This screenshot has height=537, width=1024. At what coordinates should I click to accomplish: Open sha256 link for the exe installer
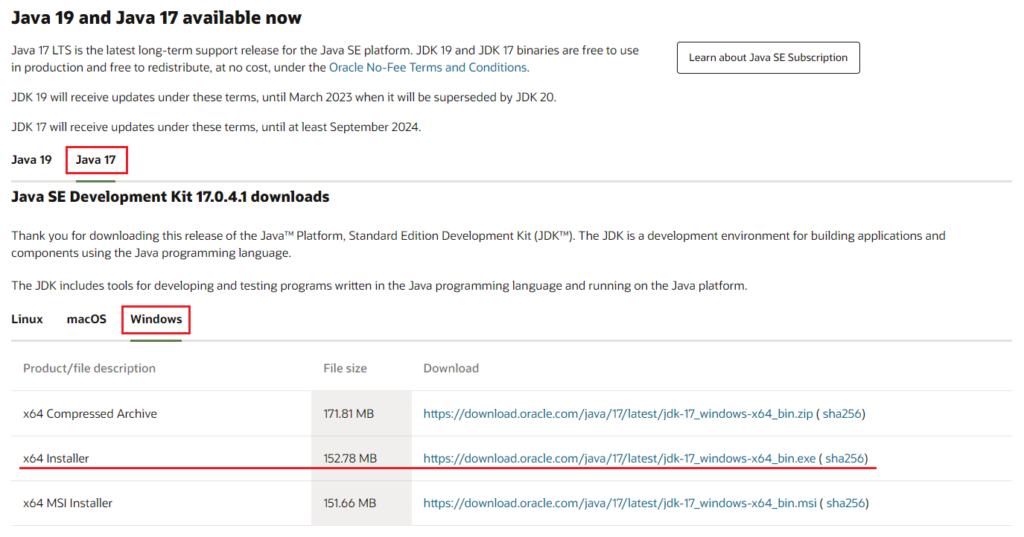click(844, 459)
